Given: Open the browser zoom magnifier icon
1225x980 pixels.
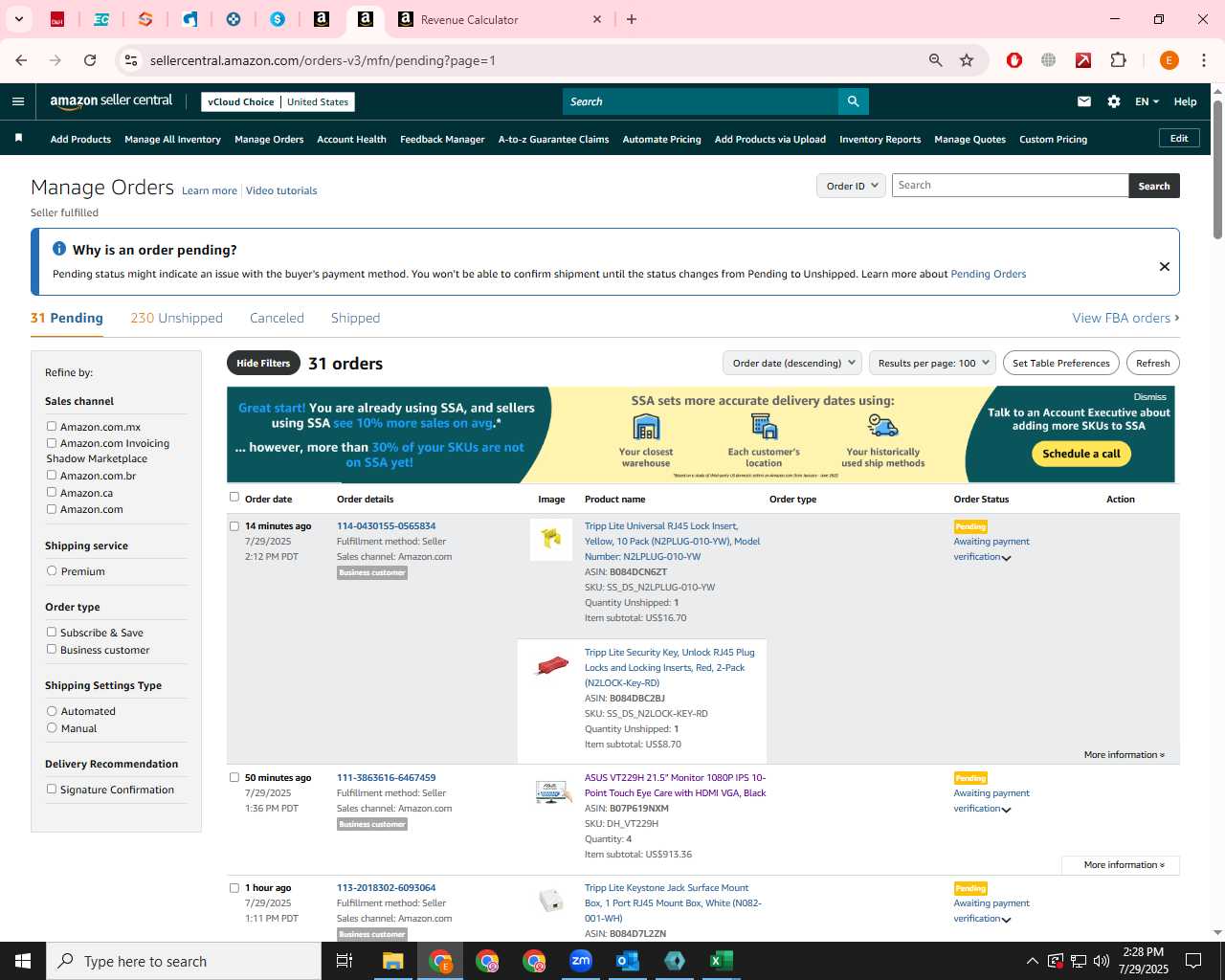Looking at the screenshot, I should pos(936,60).
